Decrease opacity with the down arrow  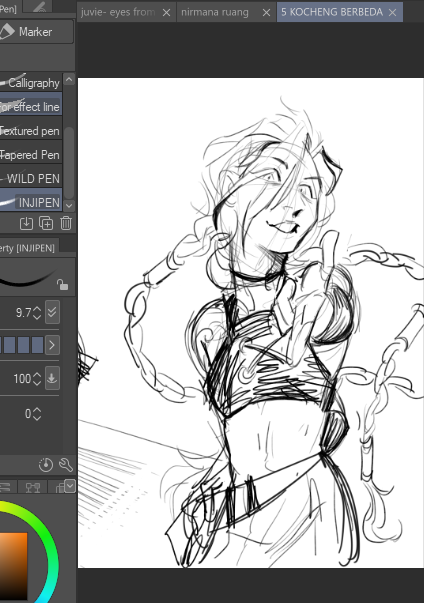click(37, 383)
